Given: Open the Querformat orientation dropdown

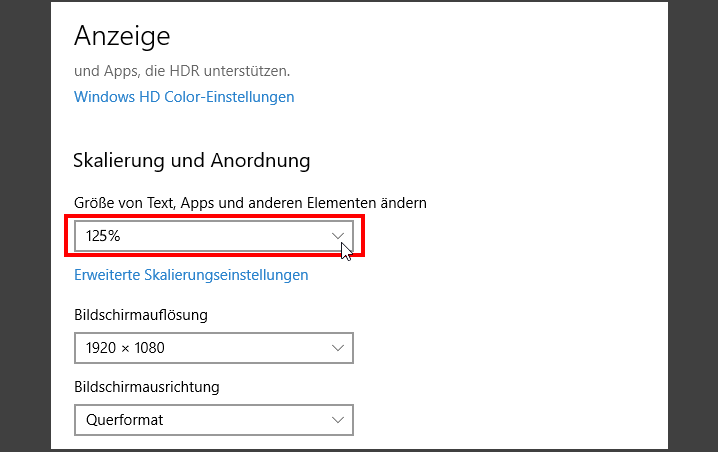Looking at the screenshot, I should 213,420.
